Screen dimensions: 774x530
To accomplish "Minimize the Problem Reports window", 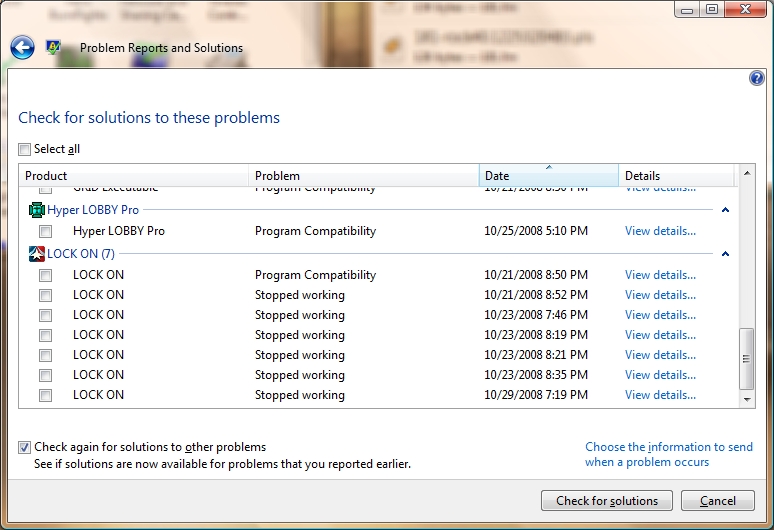I will [687, 9].
